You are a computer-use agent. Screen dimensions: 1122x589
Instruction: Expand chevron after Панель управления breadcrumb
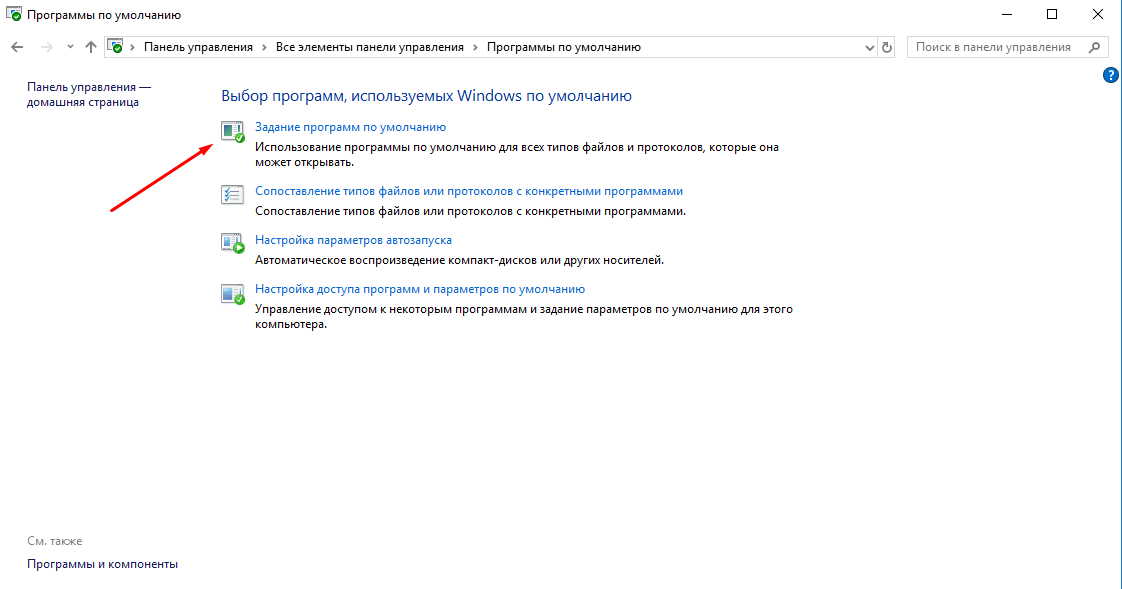coord(264,47)
